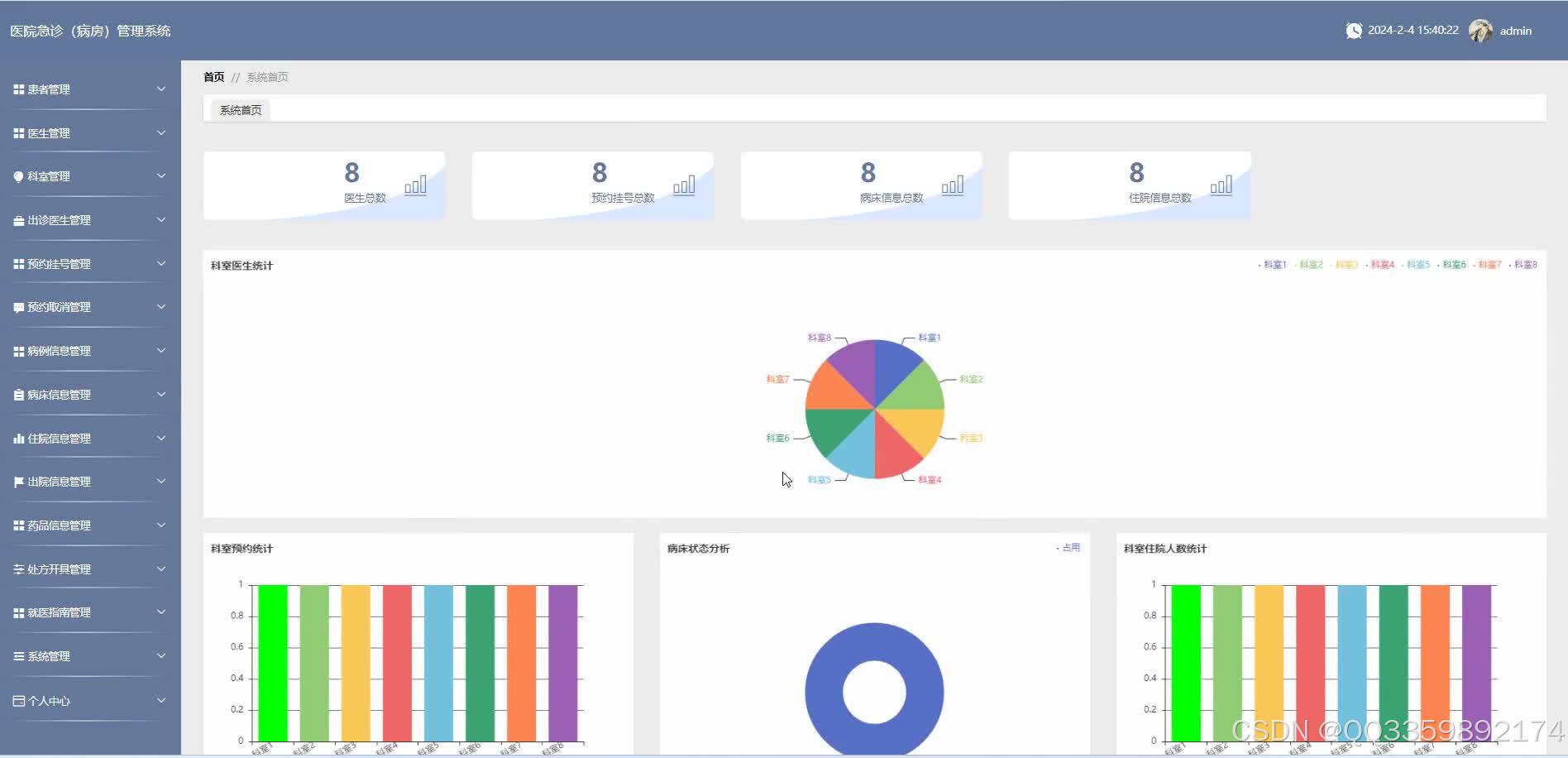Click the 患者管理 sidebar grid icon
1568x758 pixels.
click(x=18, y=89)
